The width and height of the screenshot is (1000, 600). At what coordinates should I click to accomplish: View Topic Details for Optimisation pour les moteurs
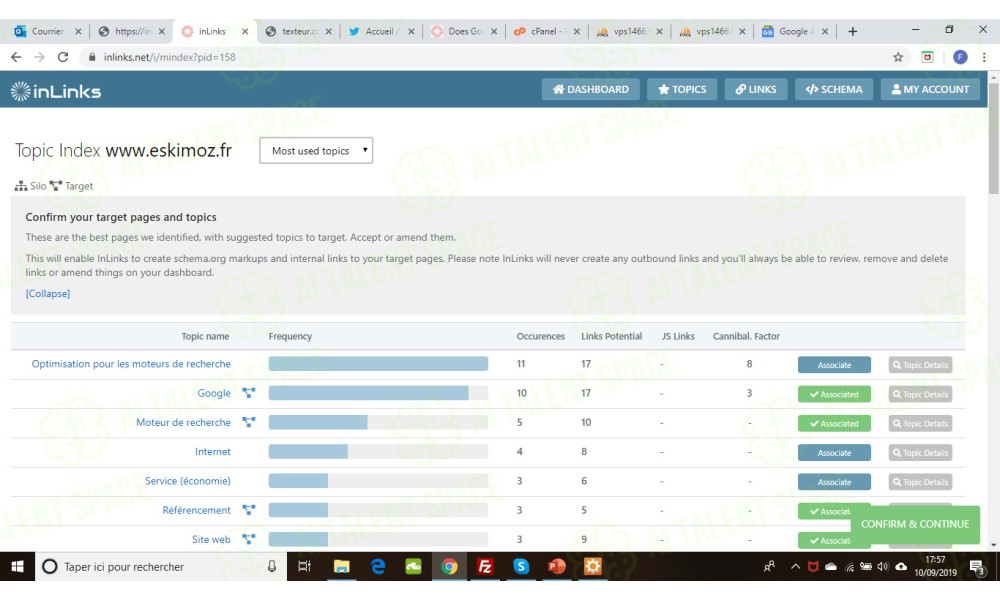click(920, 365)
